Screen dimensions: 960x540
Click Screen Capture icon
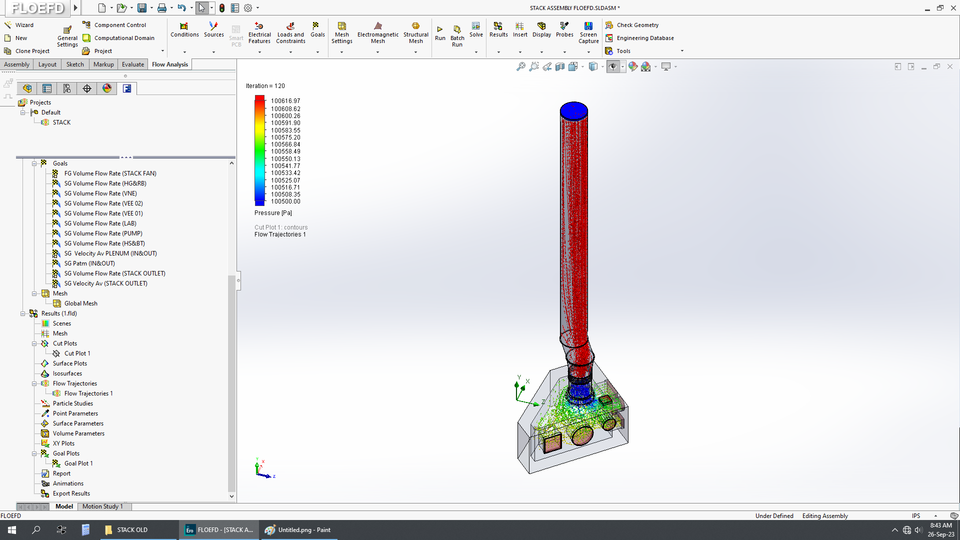pos(588,26)
